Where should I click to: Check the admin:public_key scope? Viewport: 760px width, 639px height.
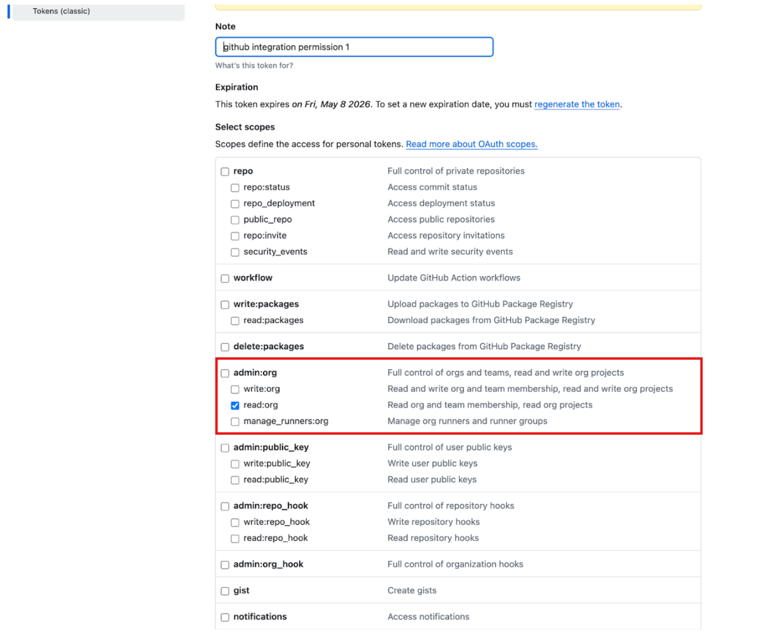point(225,448)
